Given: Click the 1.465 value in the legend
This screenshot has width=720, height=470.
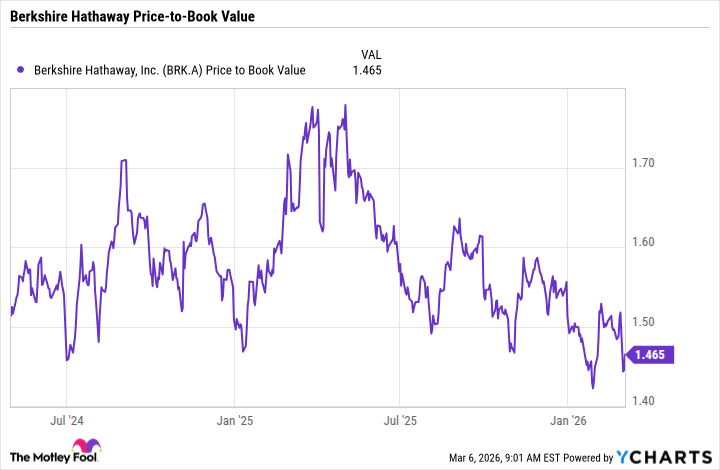Looking at the screenshot, I should (365, 70).
